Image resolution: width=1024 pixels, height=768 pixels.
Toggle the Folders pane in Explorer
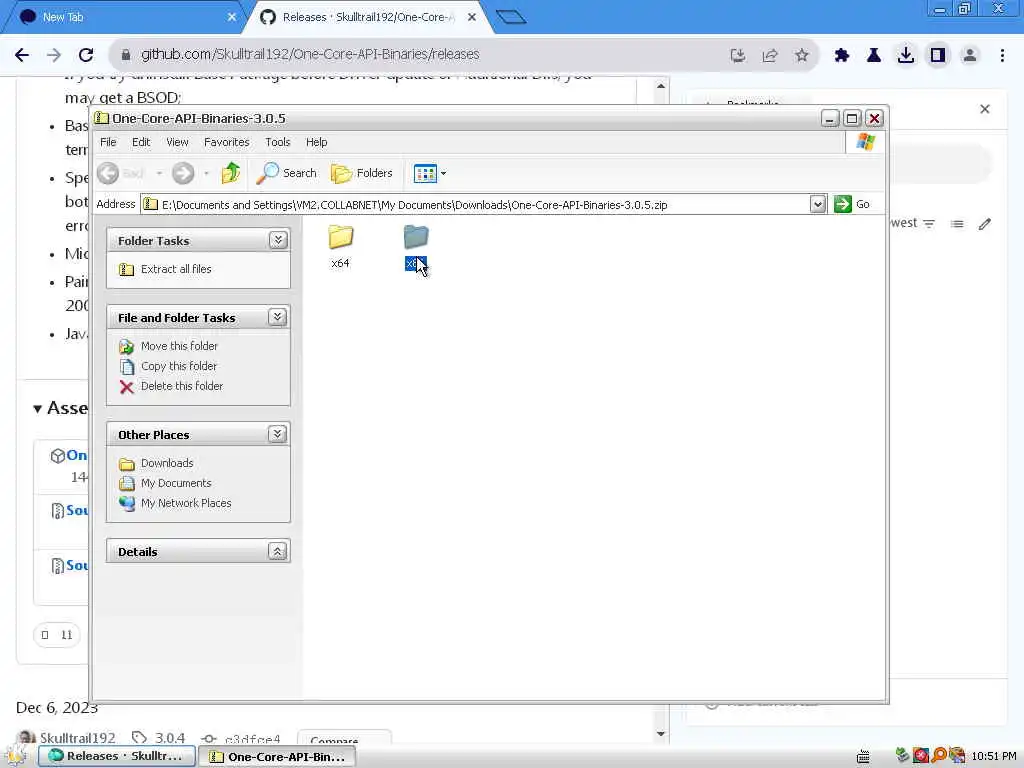[x=362, y=173]
